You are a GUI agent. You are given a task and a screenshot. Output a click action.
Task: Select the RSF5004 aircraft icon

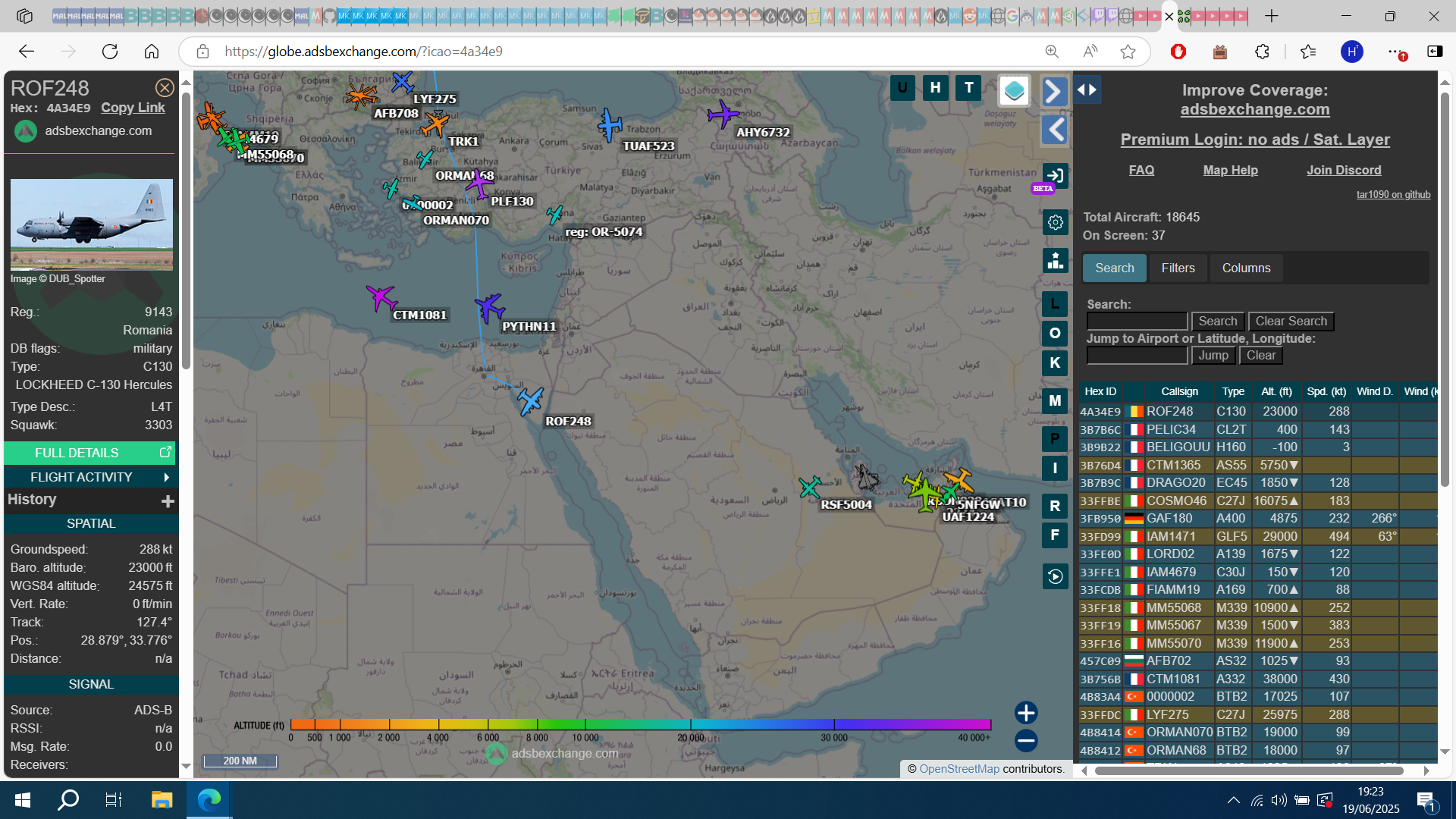click(810, 487)
